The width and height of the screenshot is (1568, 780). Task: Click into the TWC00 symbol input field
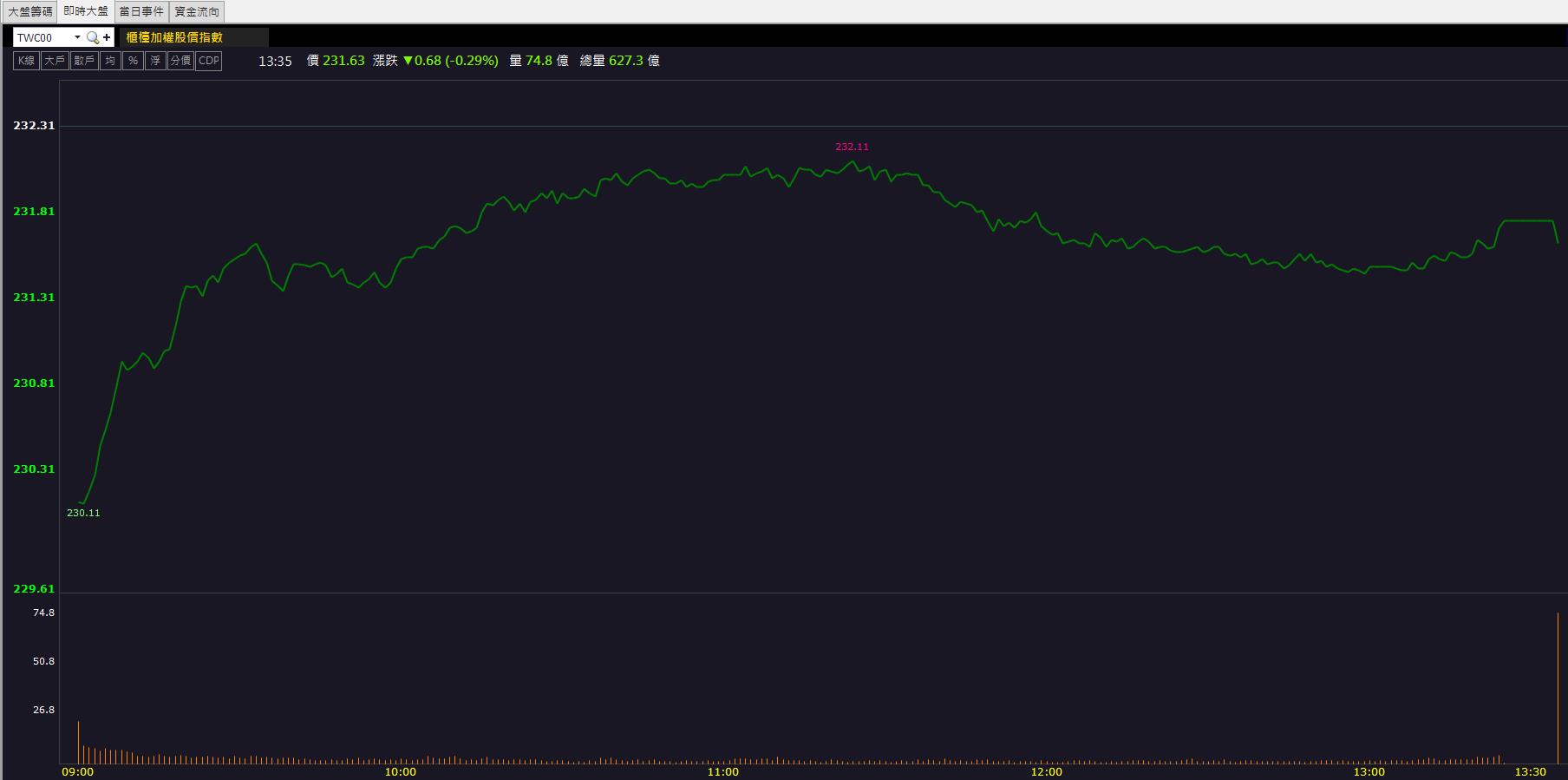[x=42, y=37]
